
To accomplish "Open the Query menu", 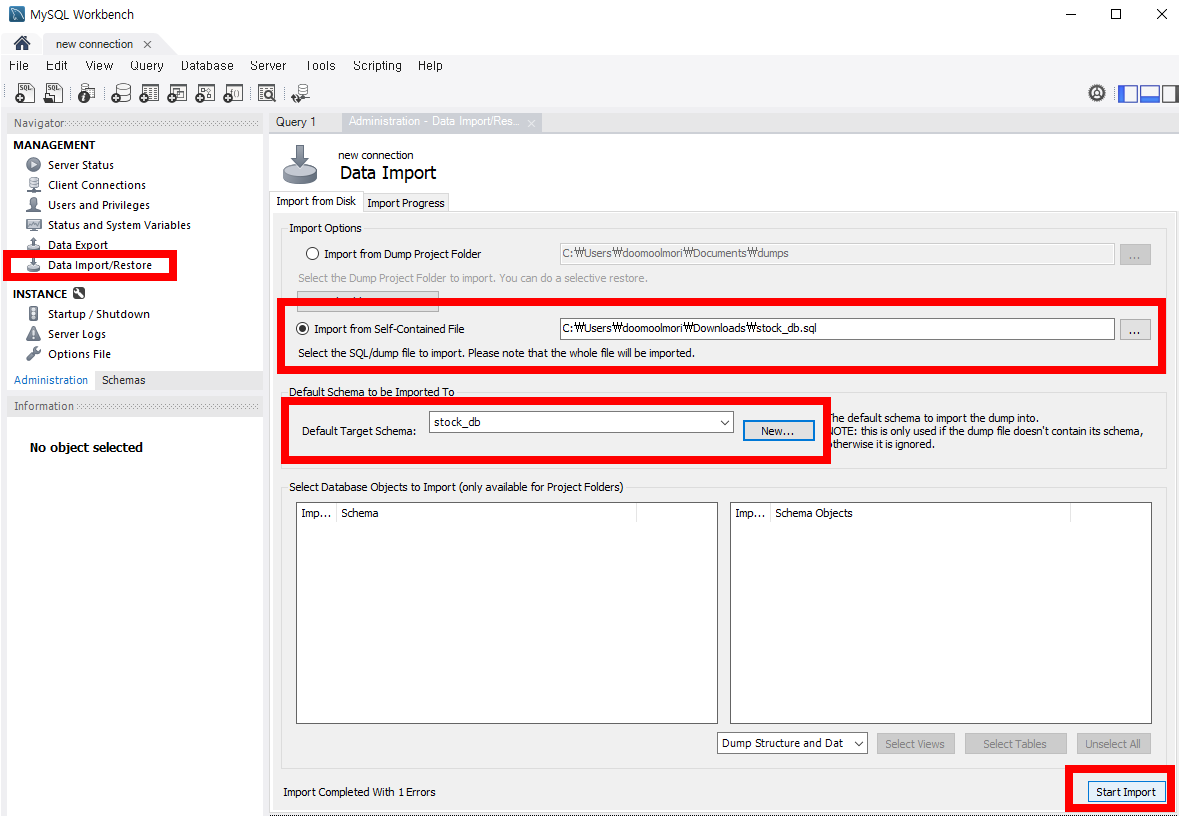I will coord(147,65).
